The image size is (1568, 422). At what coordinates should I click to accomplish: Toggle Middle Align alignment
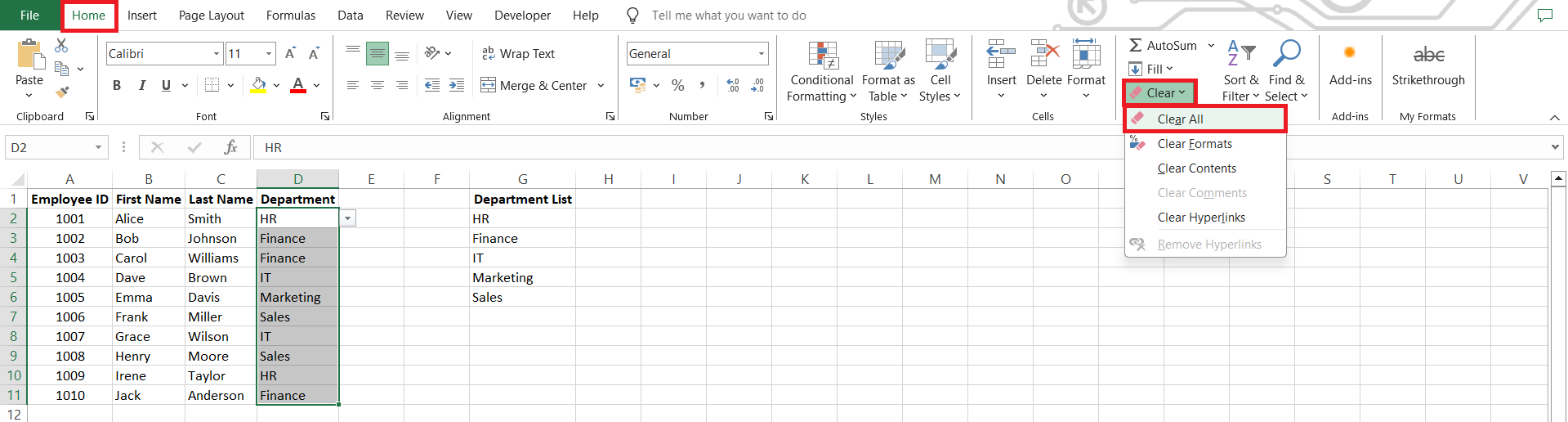377,53
